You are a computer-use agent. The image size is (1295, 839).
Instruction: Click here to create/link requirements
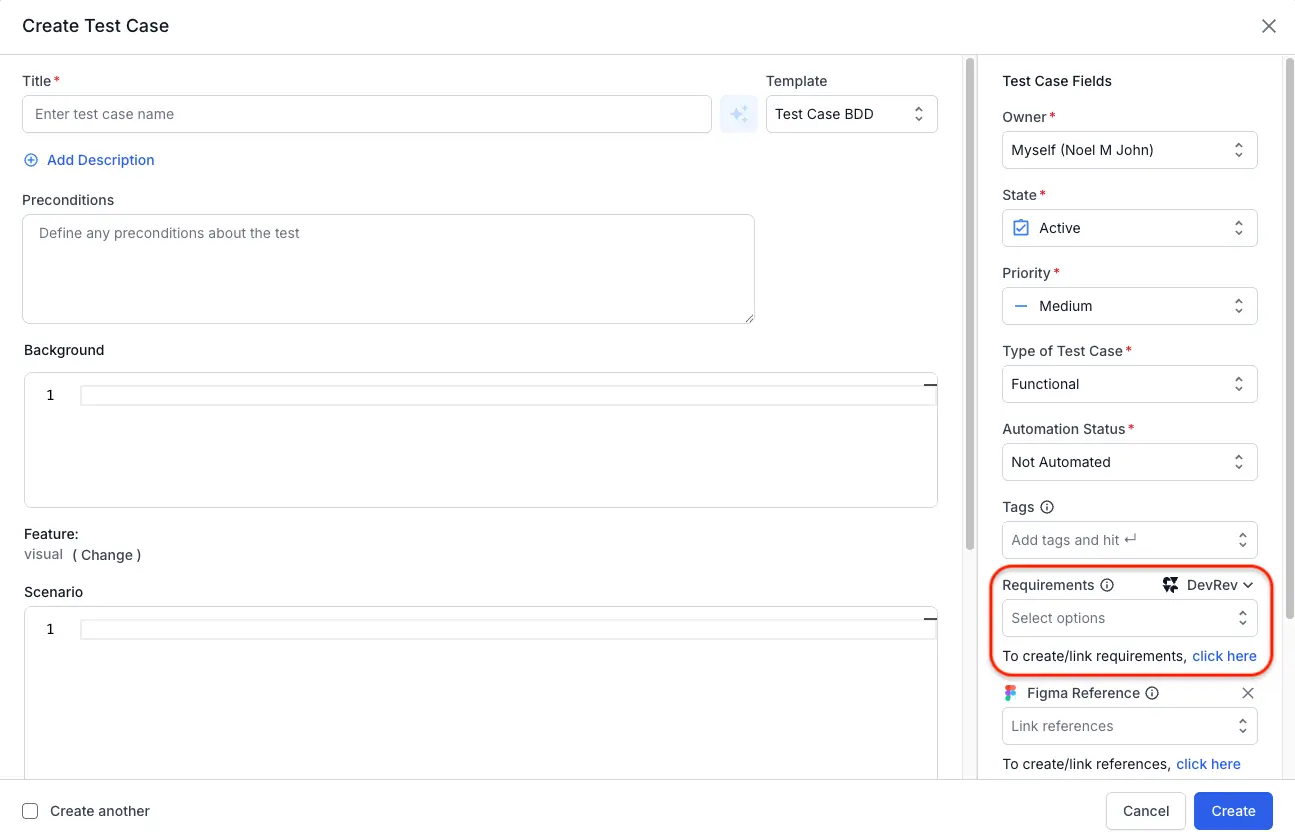click(1224, 656)
